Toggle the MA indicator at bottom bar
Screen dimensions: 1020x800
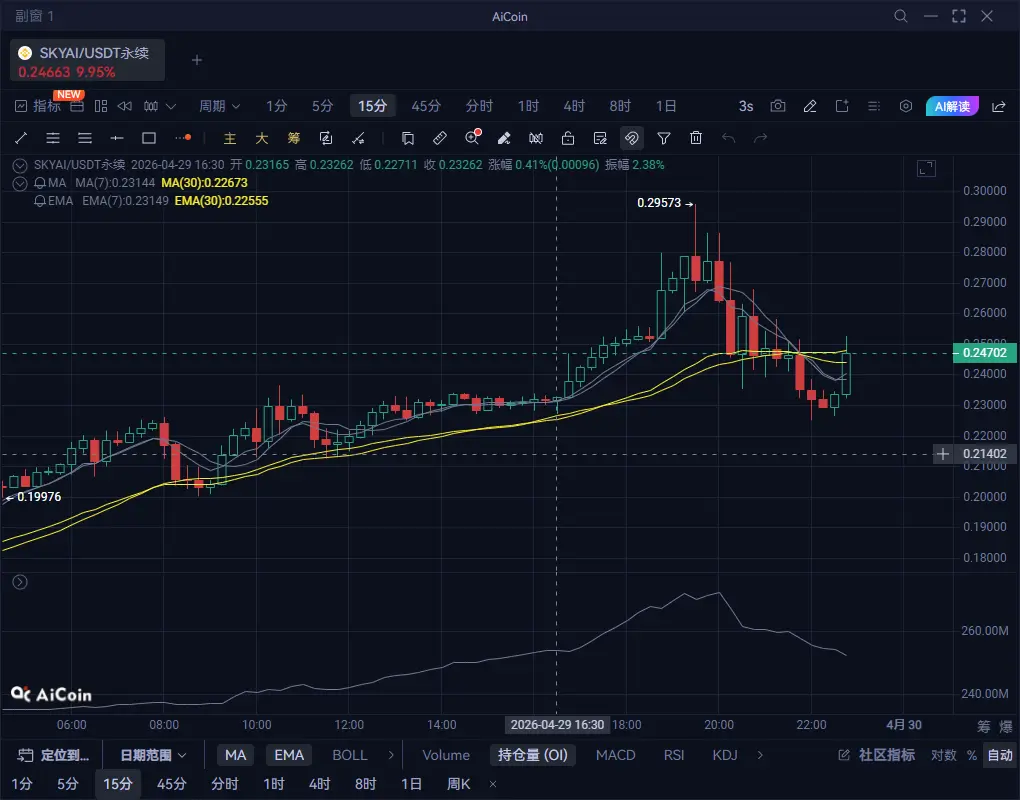pyautogui.click(x=235, y=755)
